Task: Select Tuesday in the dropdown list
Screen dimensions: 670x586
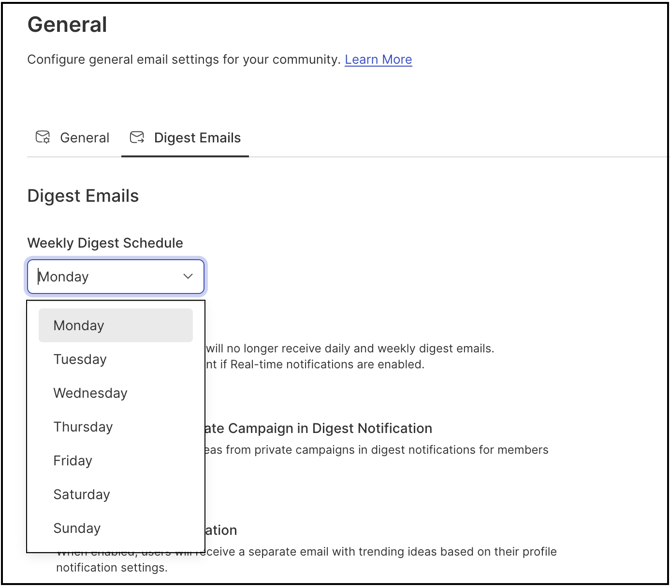Action: pyautogui.click(x=80, y=360)
